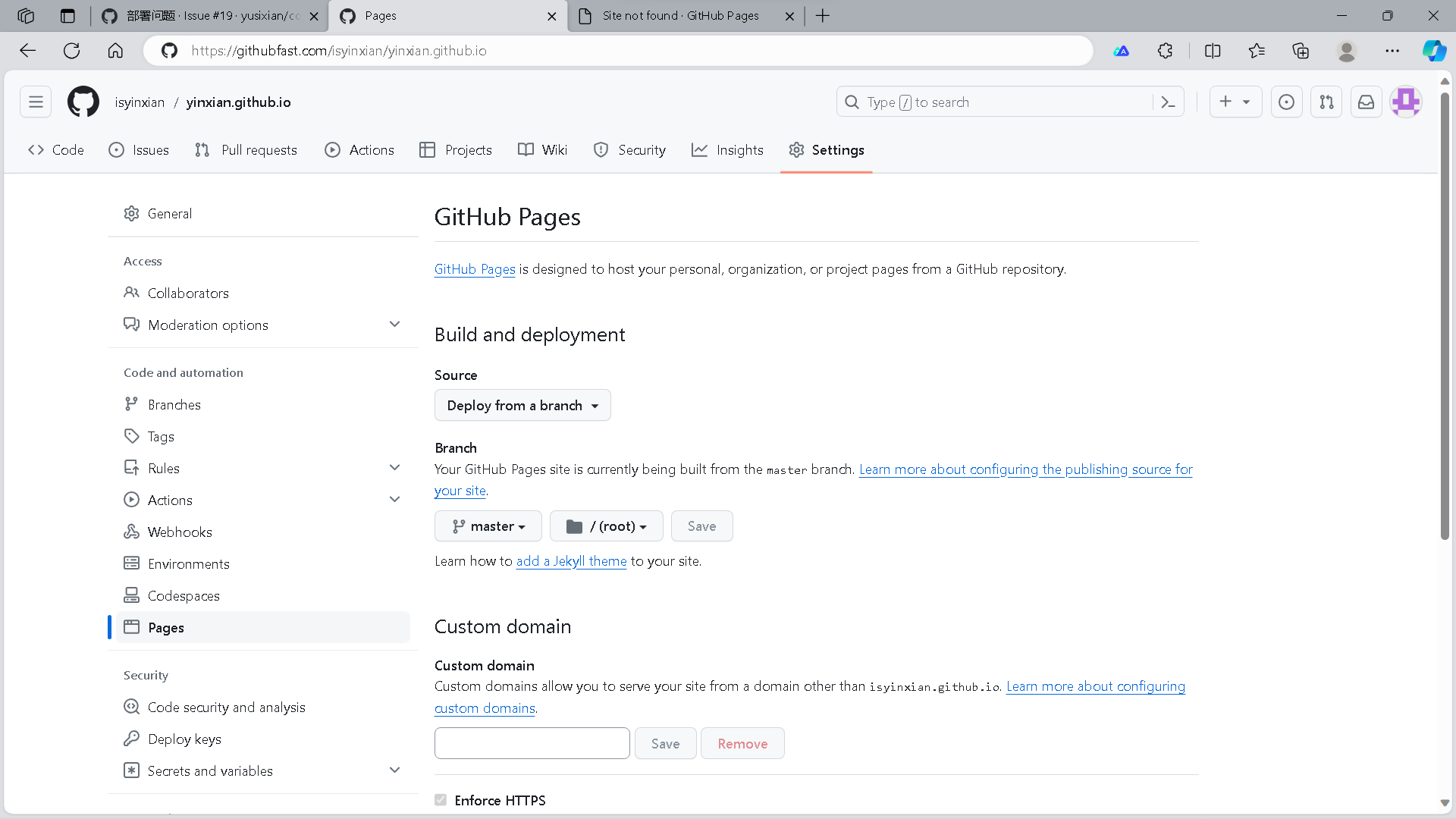Click Edge Copilot icon
Viewport: 1456px width, 819px height.
[1433, 51]
